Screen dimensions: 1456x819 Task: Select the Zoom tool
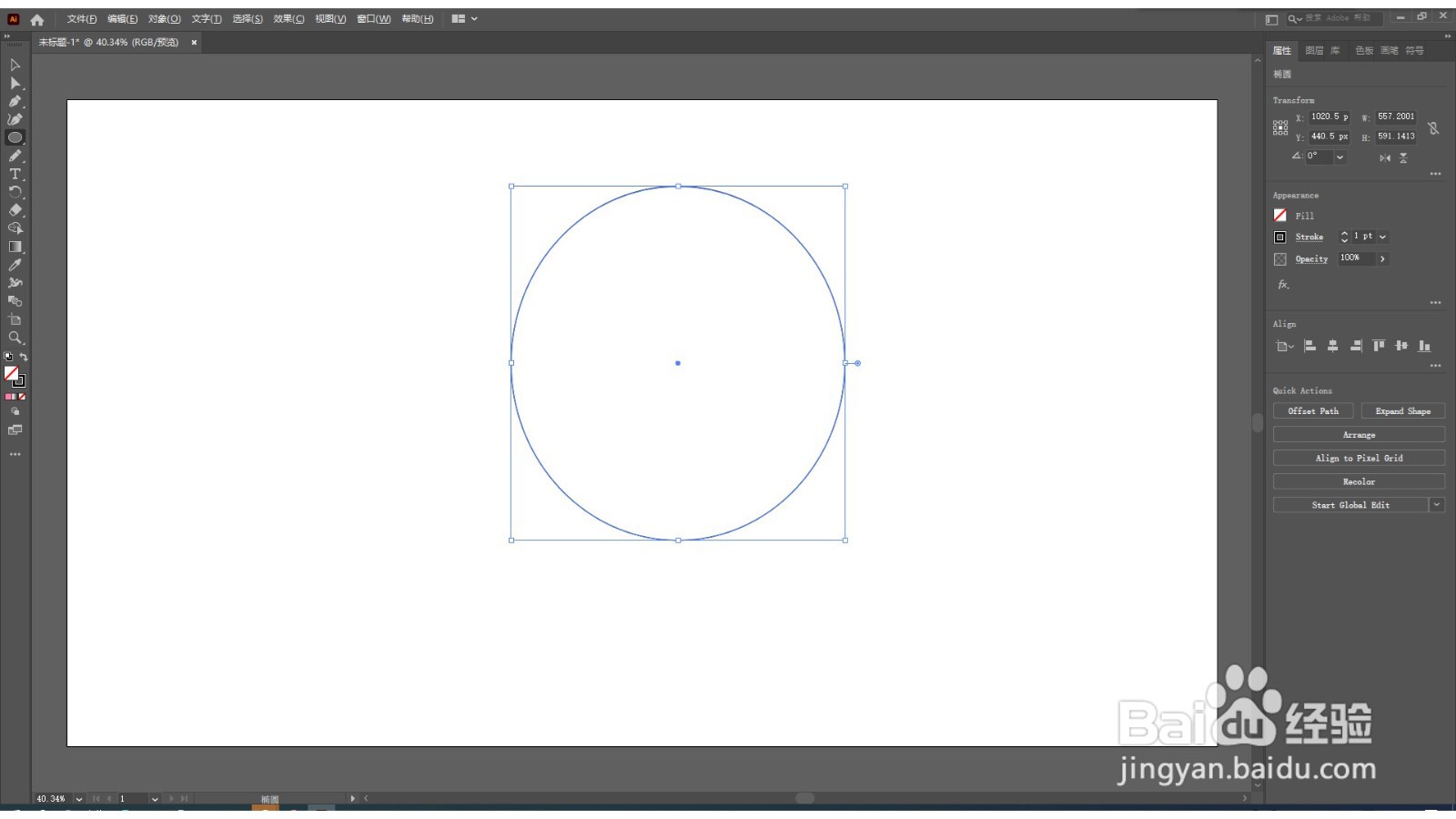point(15,338)
